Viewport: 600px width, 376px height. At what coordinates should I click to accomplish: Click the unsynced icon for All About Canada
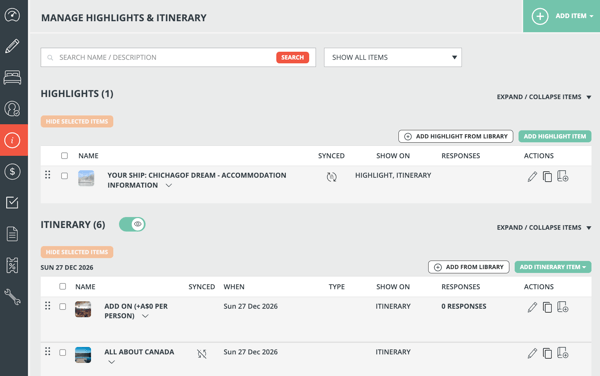(202, 354)
